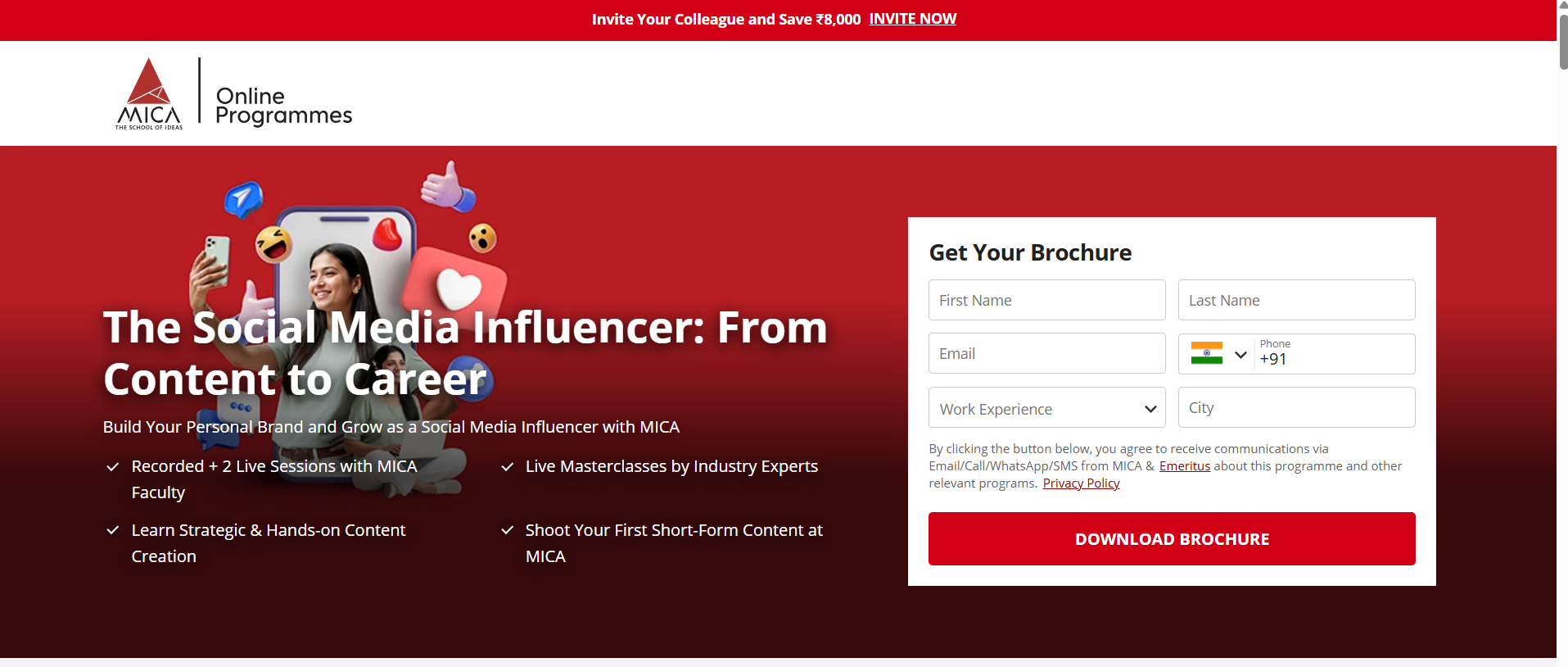Click the INVITE NOW link

[x=912, y=19]
